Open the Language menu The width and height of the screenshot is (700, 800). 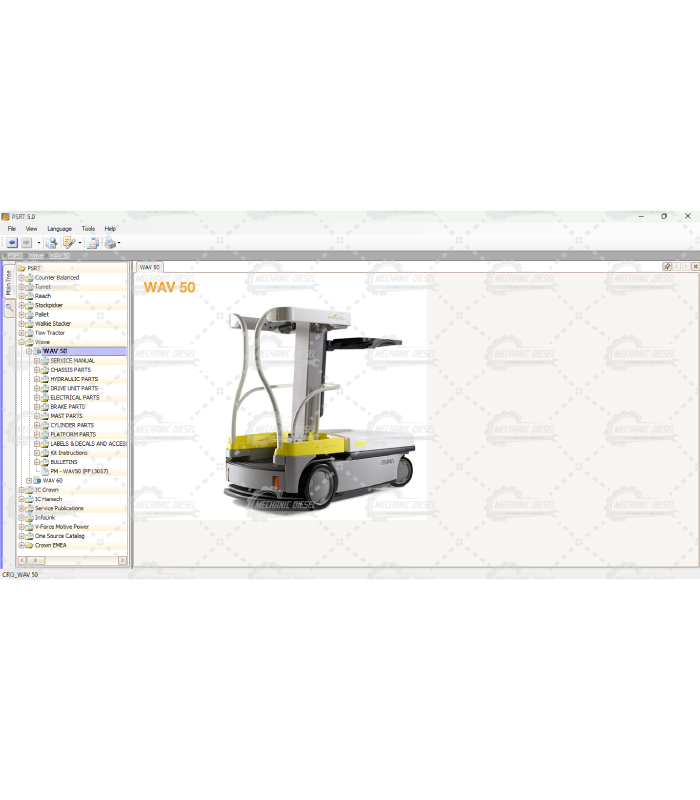(59, 229)
